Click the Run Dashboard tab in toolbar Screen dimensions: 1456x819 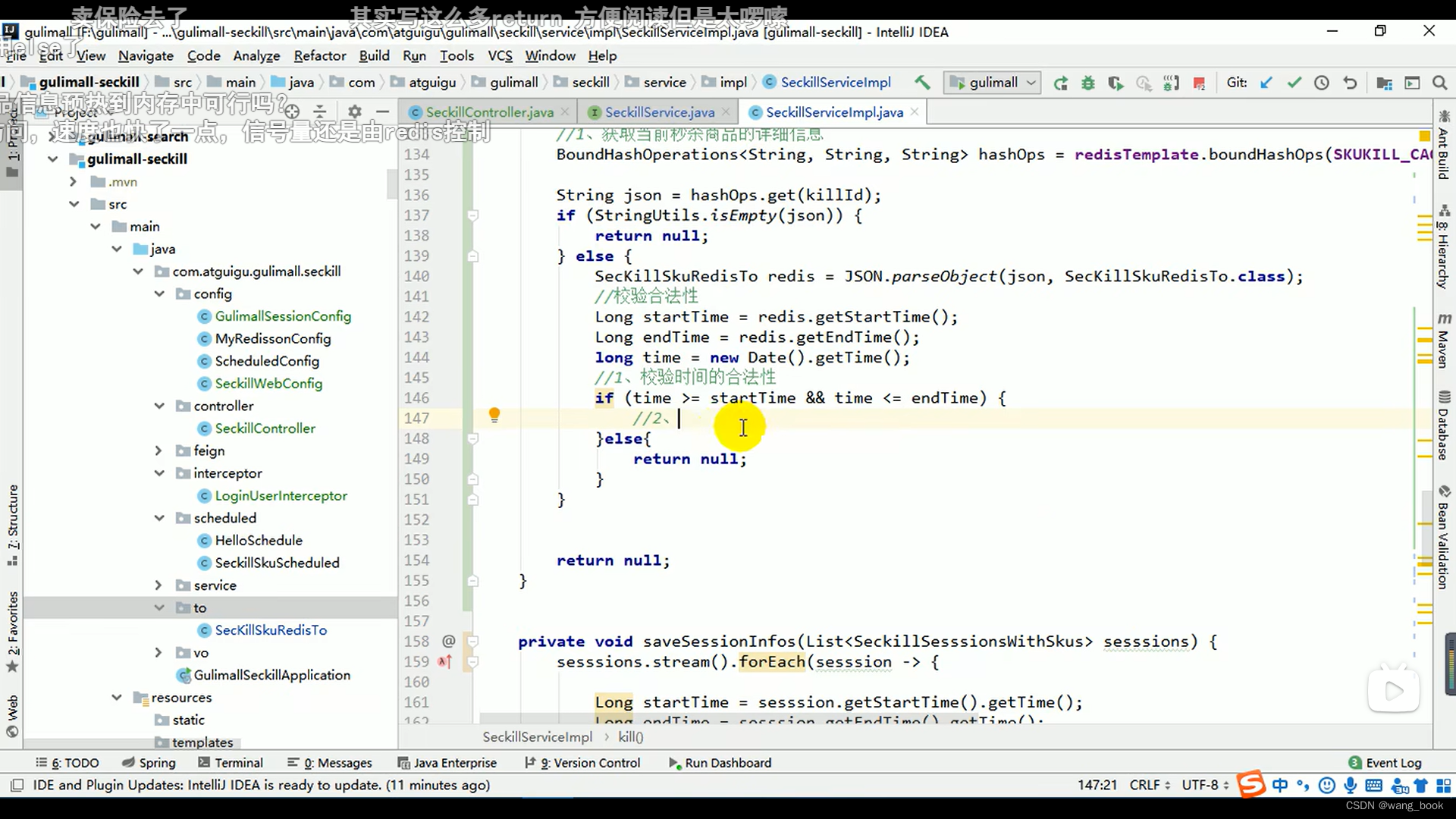(x=728, y=762)
